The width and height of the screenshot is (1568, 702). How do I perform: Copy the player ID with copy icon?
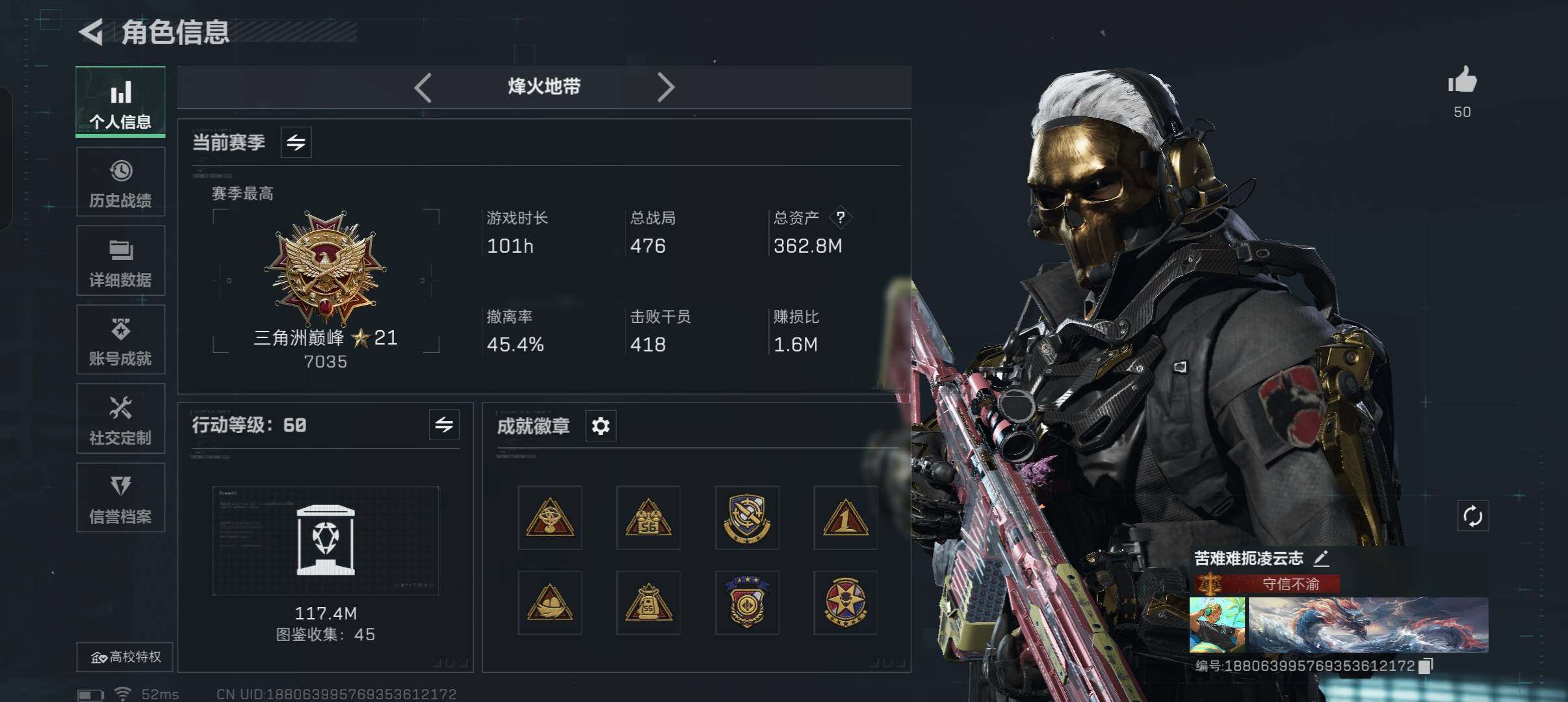pos(1426,666)
